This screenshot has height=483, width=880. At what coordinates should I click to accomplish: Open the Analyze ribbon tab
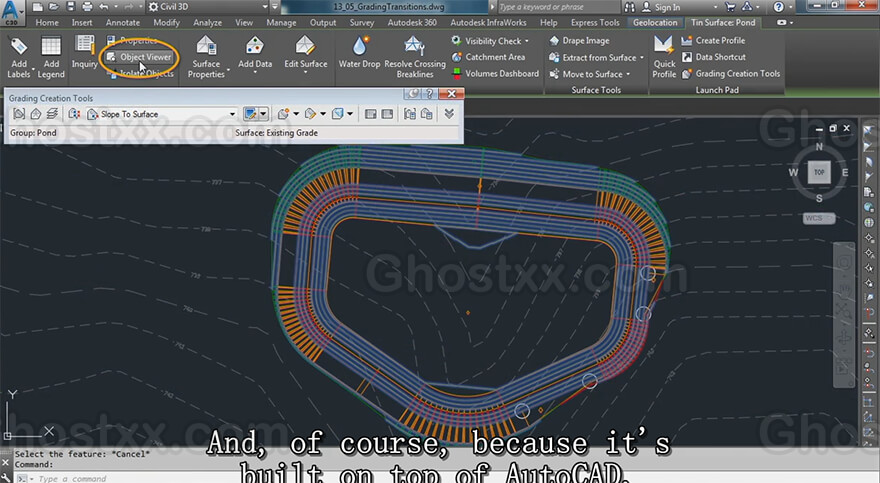[208, 22]
